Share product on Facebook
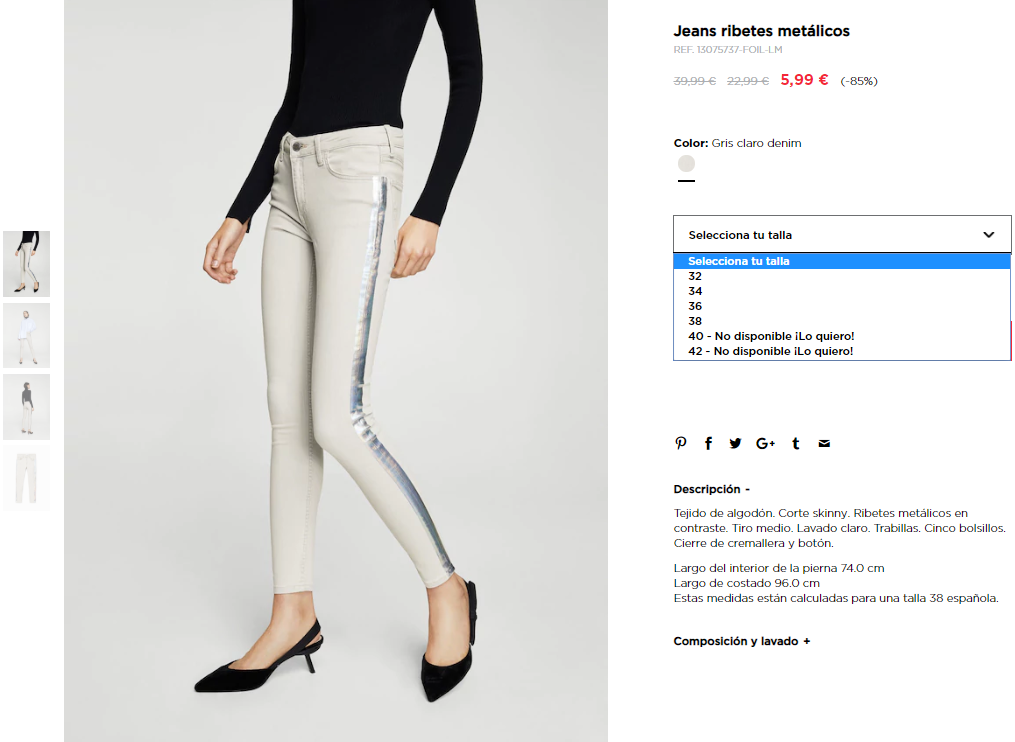The height and width of the screenshot is (742, 1015). 708,444
